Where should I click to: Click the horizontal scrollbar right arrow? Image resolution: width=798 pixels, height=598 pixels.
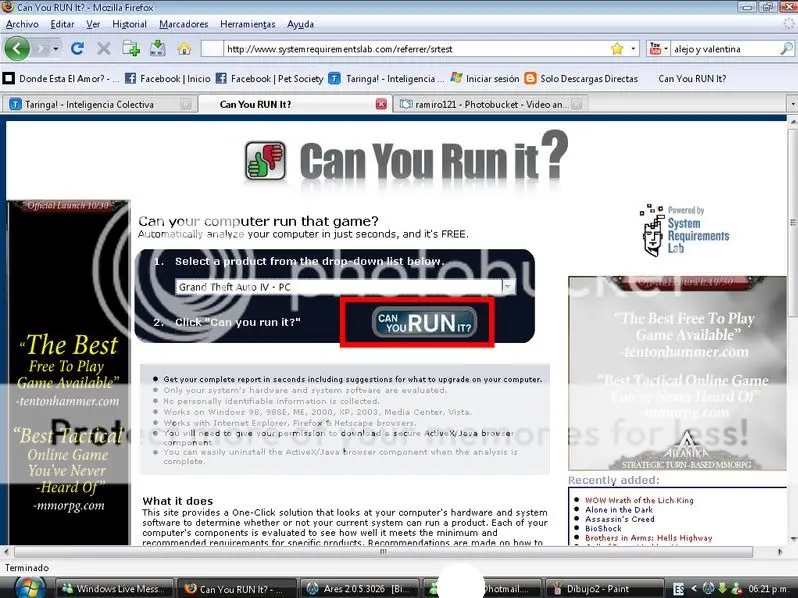pos(781,552)
